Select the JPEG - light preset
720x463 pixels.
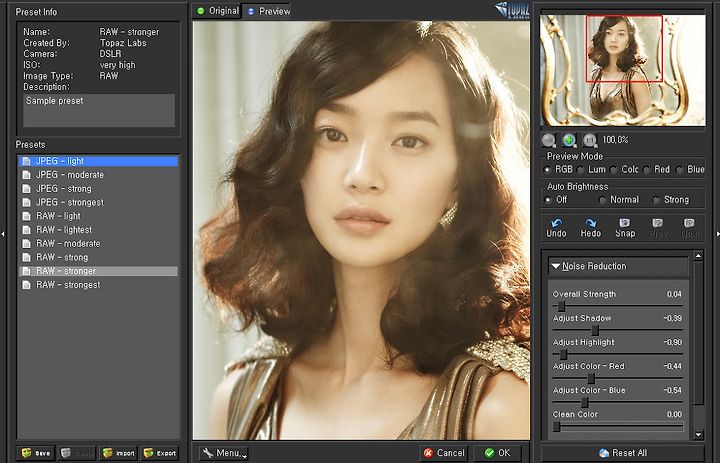click(x=98, y=161)
